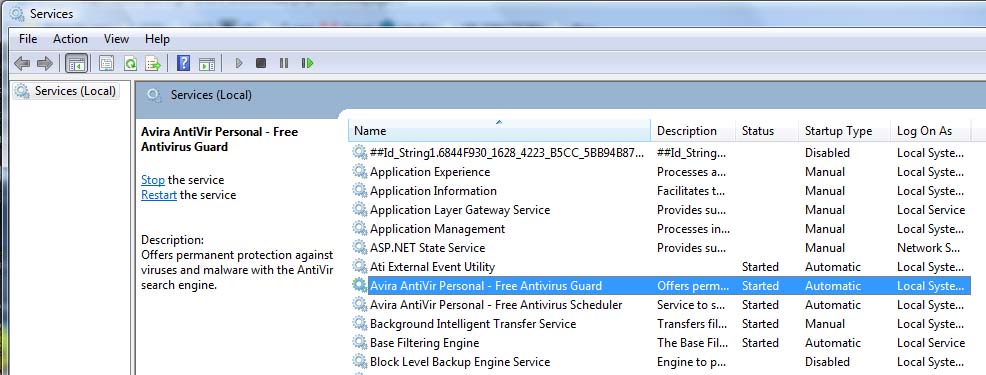Select Background Intelligent Transfer Service name
The image size is (986, 375).
473,323
